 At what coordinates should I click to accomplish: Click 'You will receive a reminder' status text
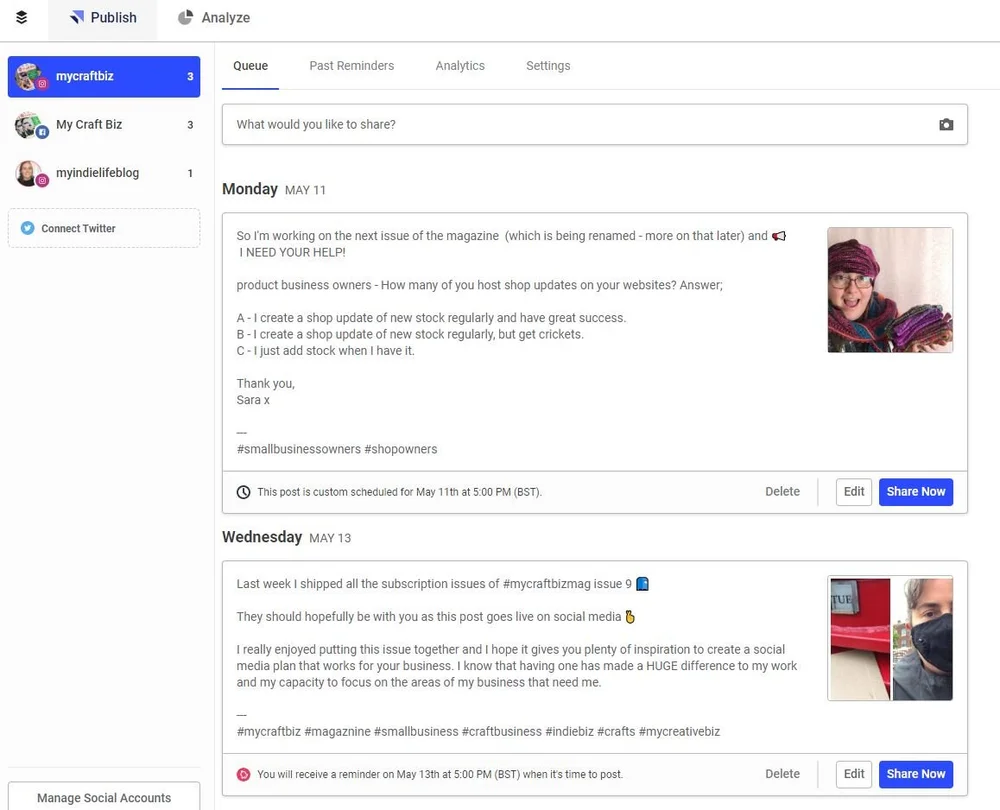click(440, 774)
